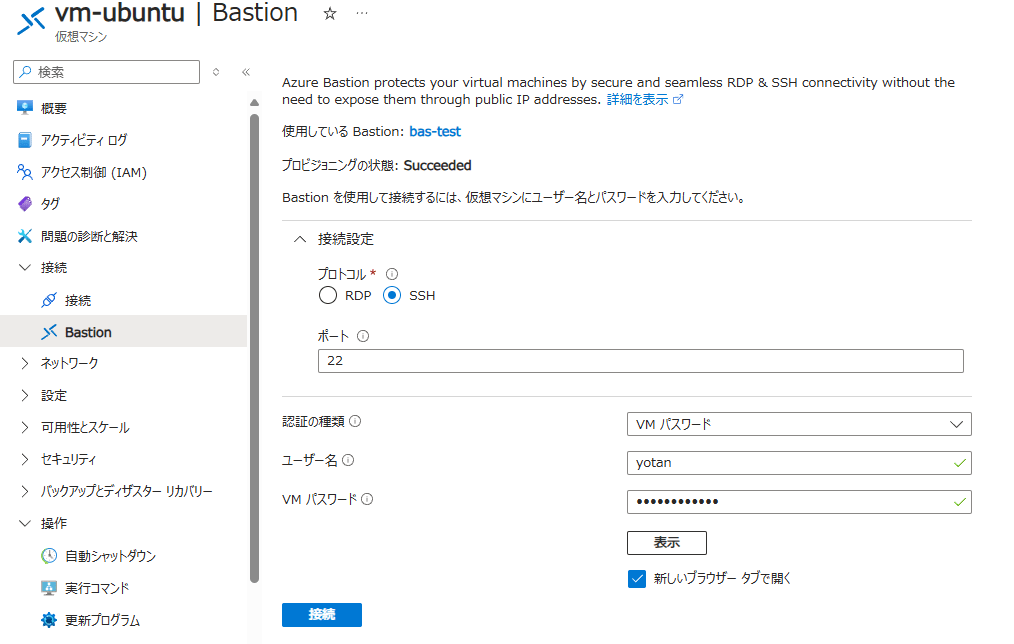1014x644 pixels.
Task: Expand the 設定 group
Action: pyautogui.click(x=25, y=395)
